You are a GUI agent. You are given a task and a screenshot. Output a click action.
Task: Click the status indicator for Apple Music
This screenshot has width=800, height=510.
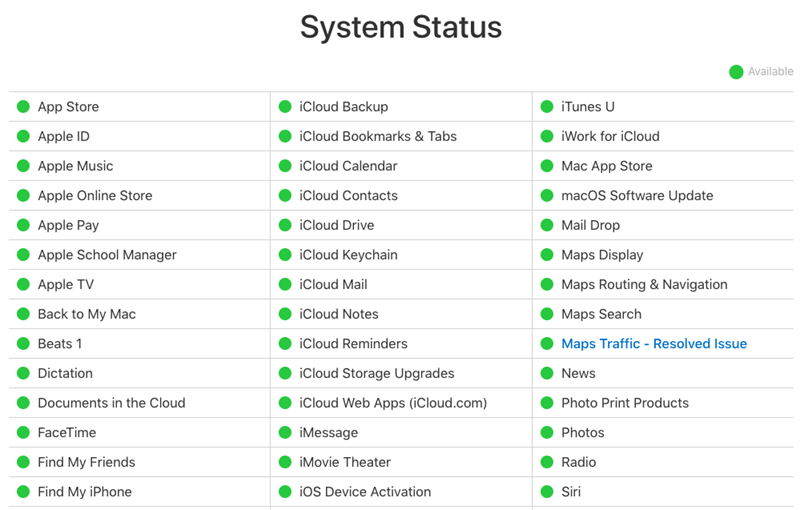point(23,166)
